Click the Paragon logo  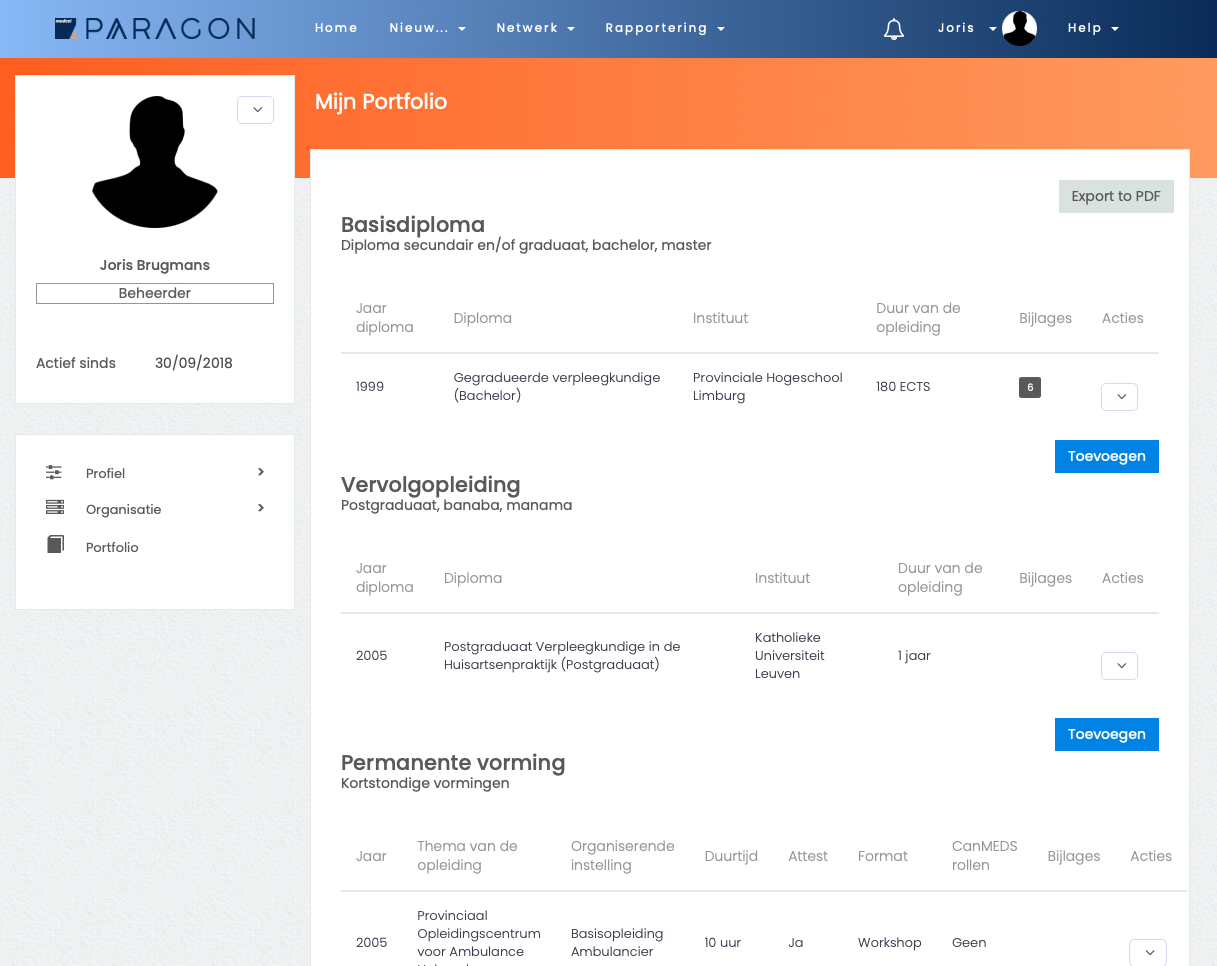point(155,29)
